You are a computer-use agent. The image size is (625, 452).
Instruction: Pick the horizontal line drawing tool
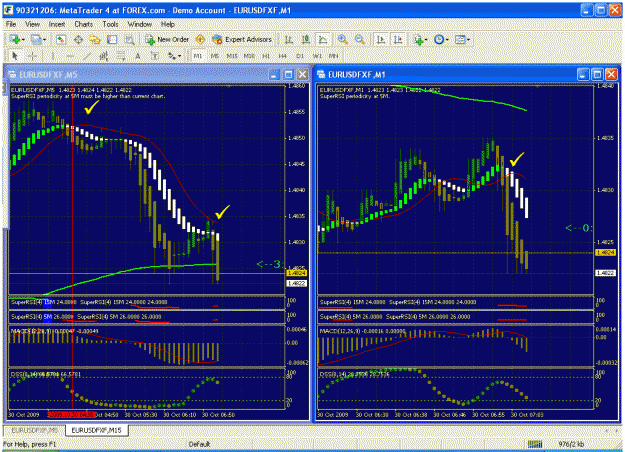(x=70, y=56)
